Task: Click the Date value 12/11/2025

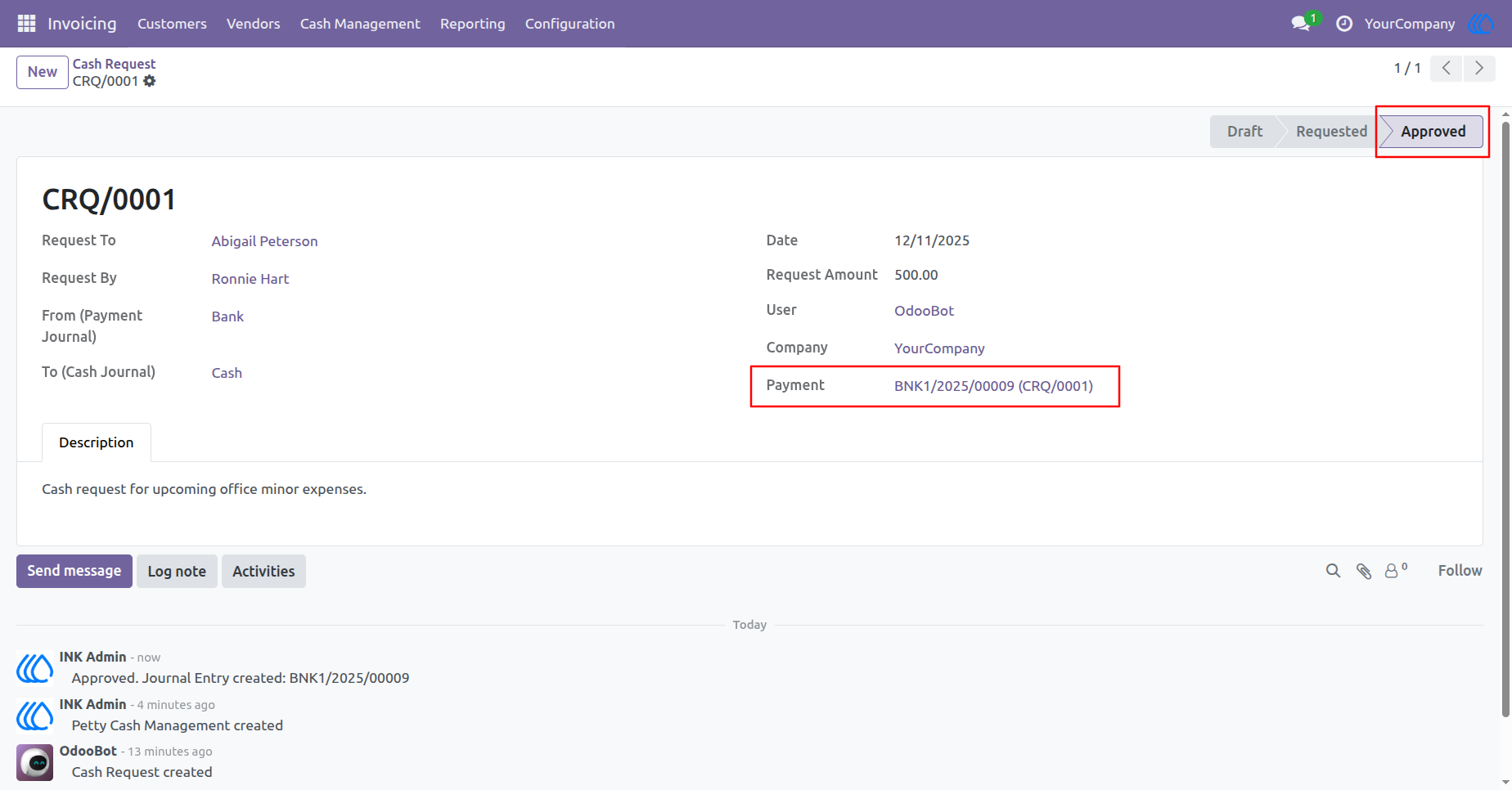Action: (x=932, y=240)
